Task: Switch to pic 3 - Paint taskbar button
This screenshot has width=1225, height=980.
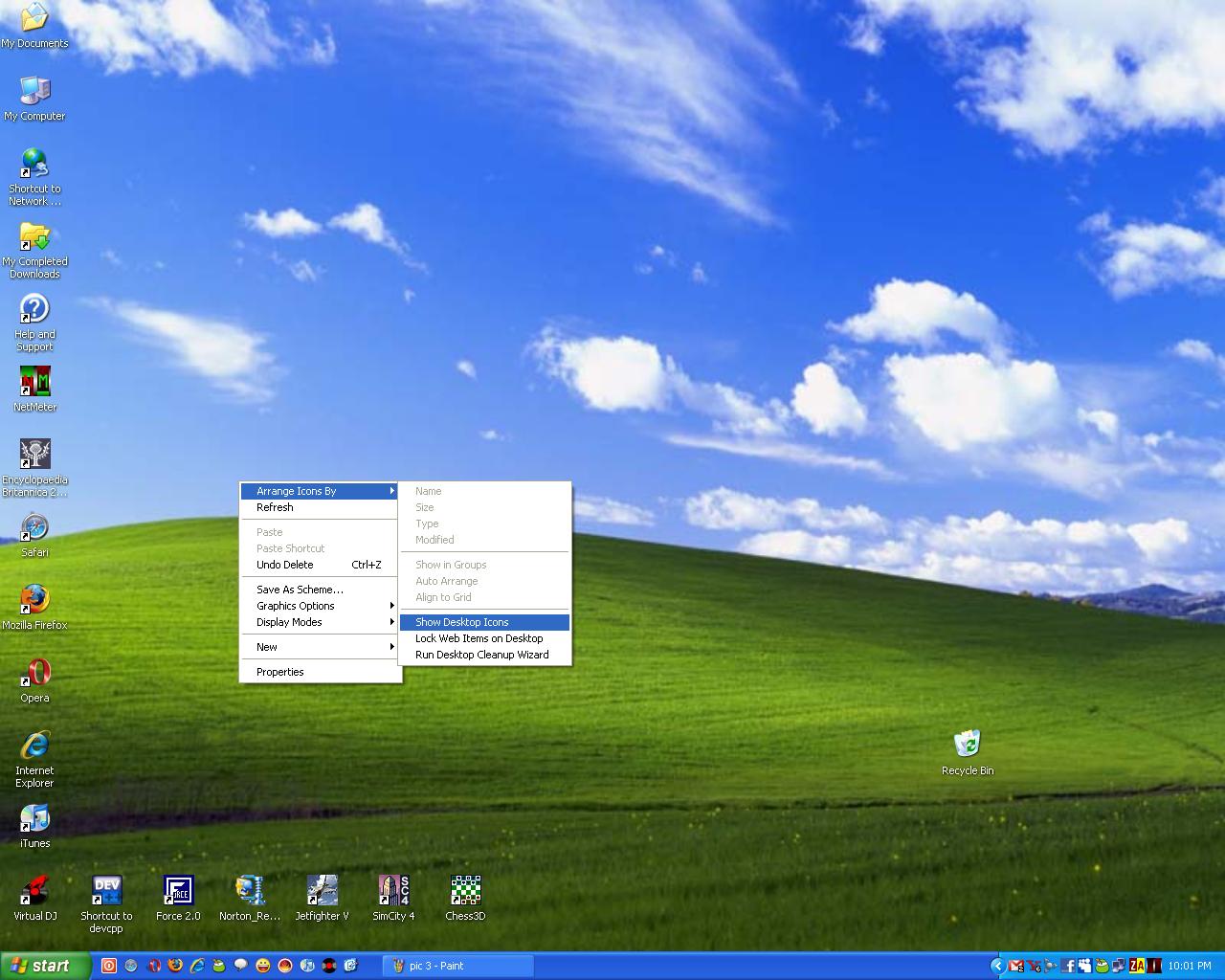Action: coord(457,966)
